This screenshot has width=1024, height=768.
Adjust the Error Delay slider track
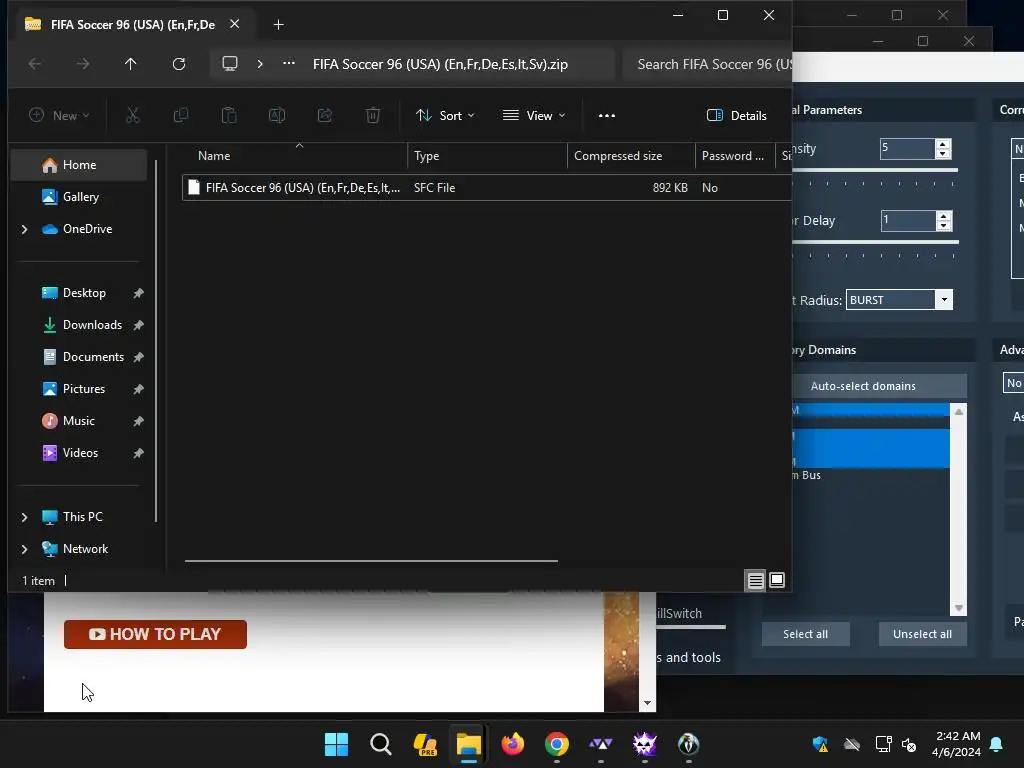pos(875,242)
